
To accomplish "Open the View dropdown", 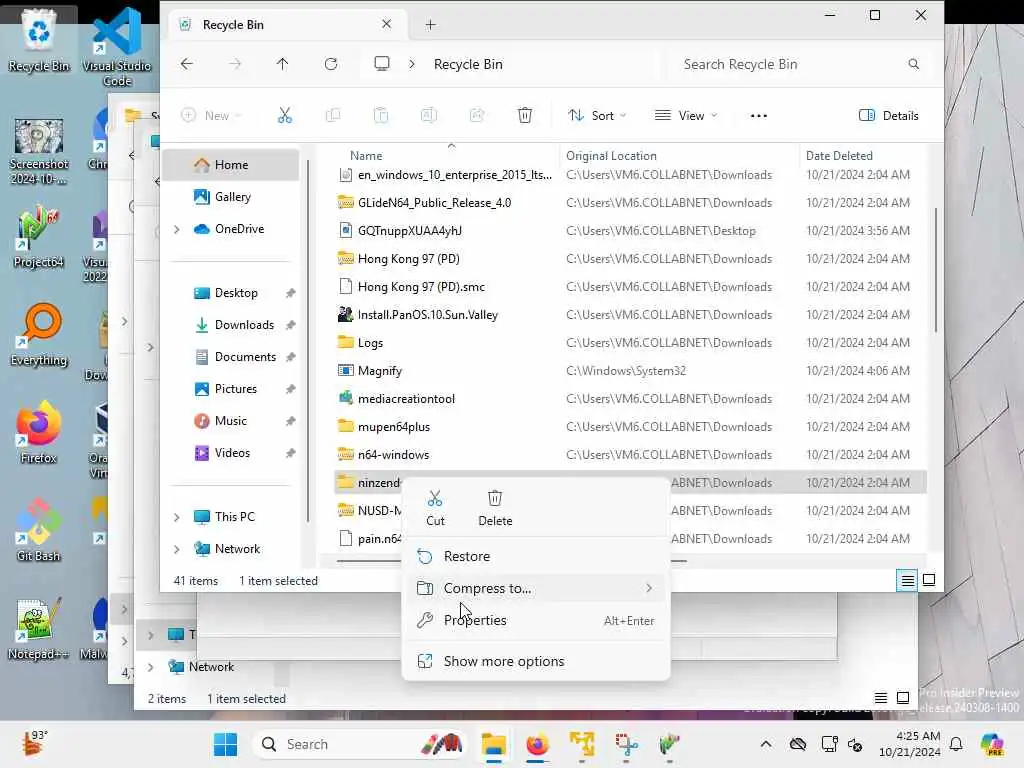I will point(686,116).
